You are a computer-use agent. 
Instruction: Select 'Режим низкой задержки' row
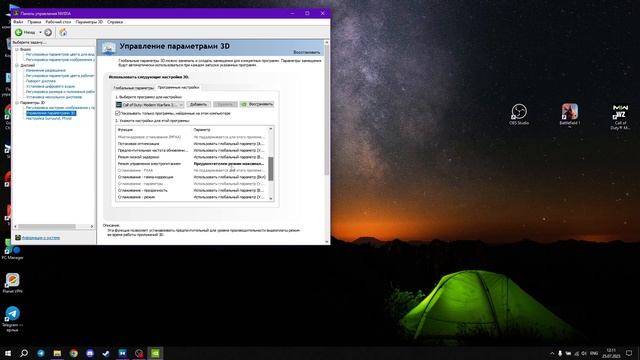[192, 157]
